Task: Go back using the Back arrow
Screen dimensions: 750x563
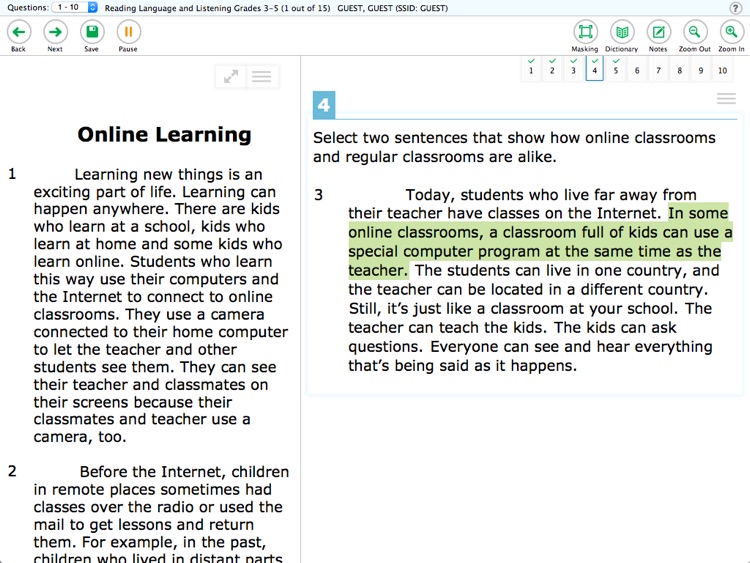Action: pos(19,32)
